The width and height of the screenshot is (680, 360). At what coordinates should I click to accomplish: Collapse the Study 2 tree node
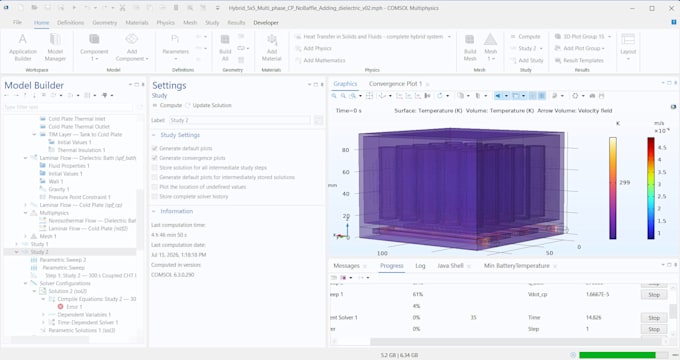(x=16, y=252)
